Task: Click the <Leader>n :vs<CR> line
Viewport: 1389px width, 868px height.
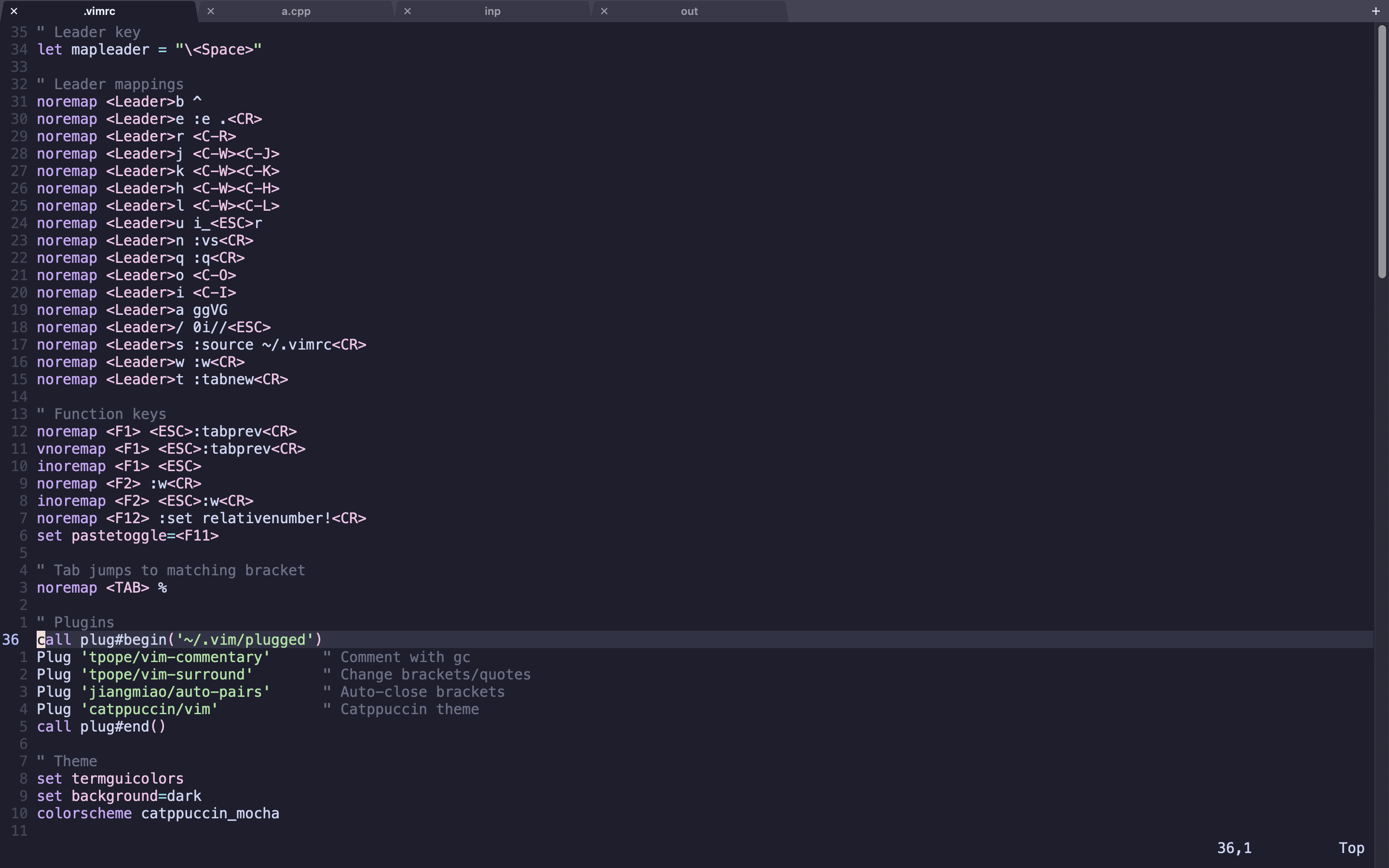Action: tap(145, 241)
